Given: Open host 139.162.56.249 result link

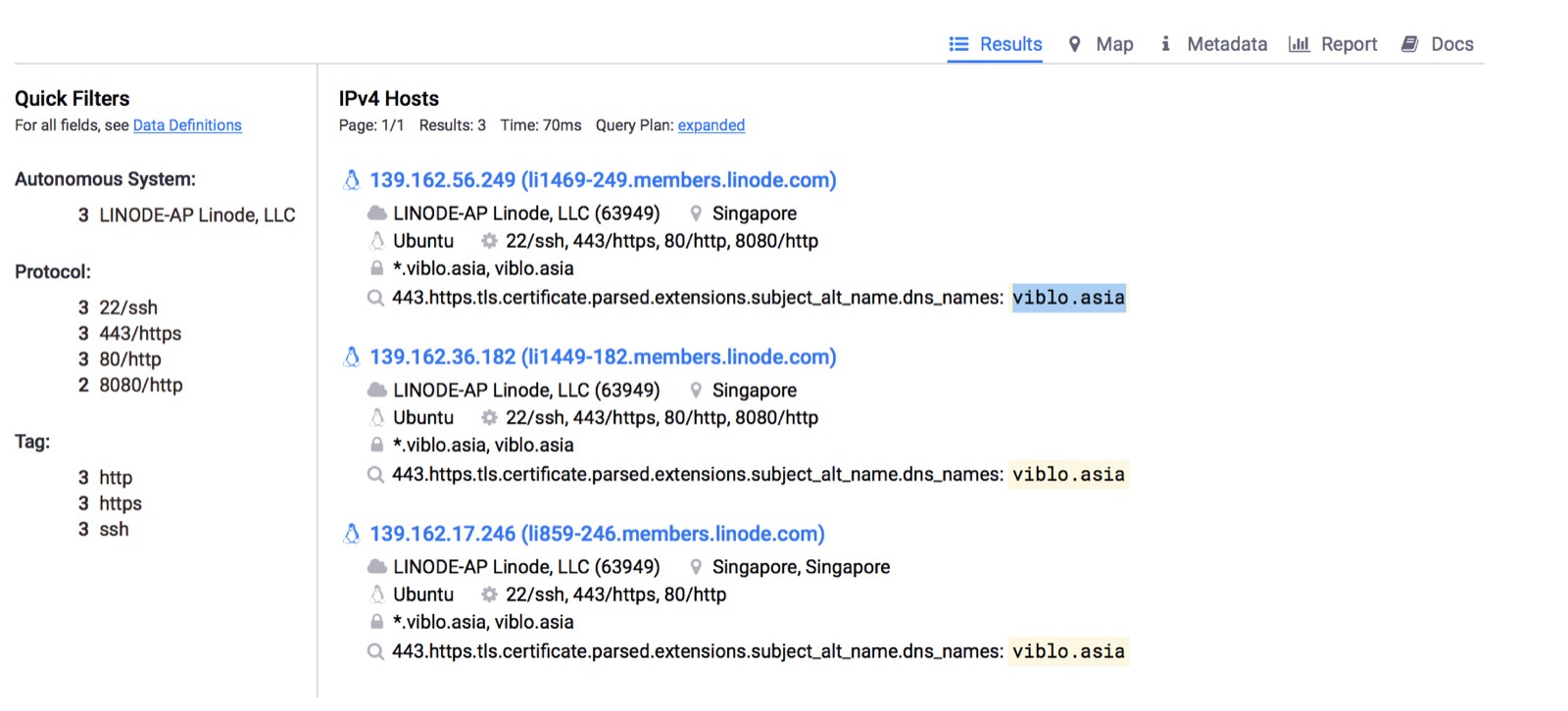Looking at the screenshot, I should tap(603, 180).
